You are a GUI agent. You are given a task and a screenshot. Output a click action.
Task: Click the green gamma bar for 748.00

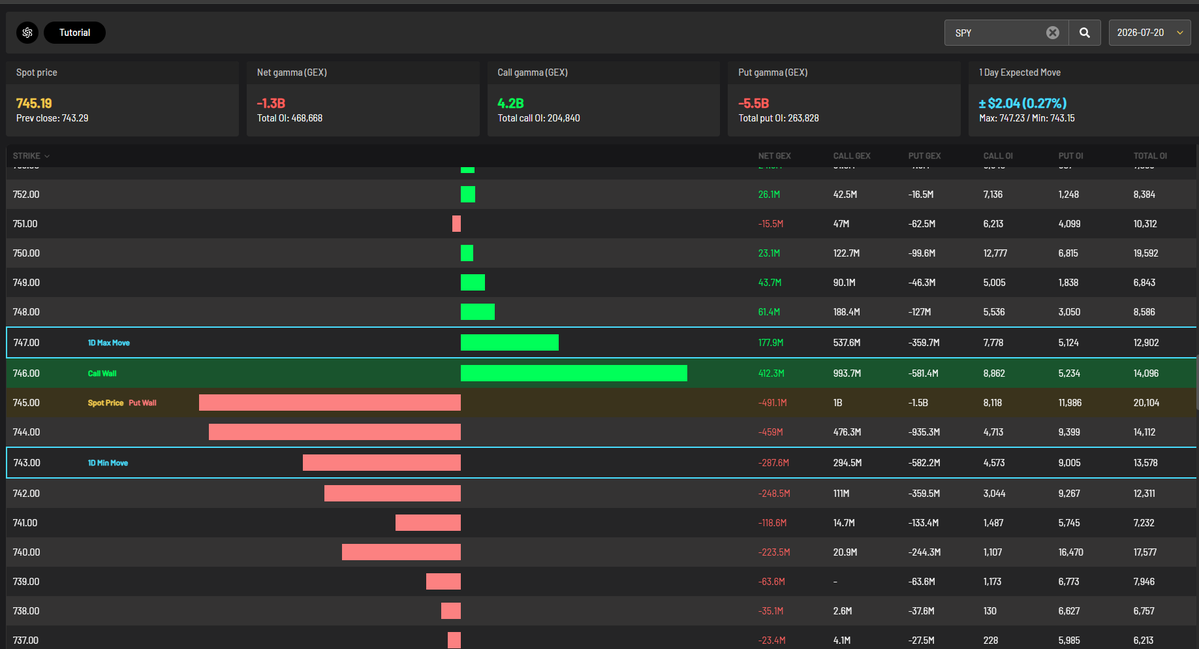(x=477, y=312)
